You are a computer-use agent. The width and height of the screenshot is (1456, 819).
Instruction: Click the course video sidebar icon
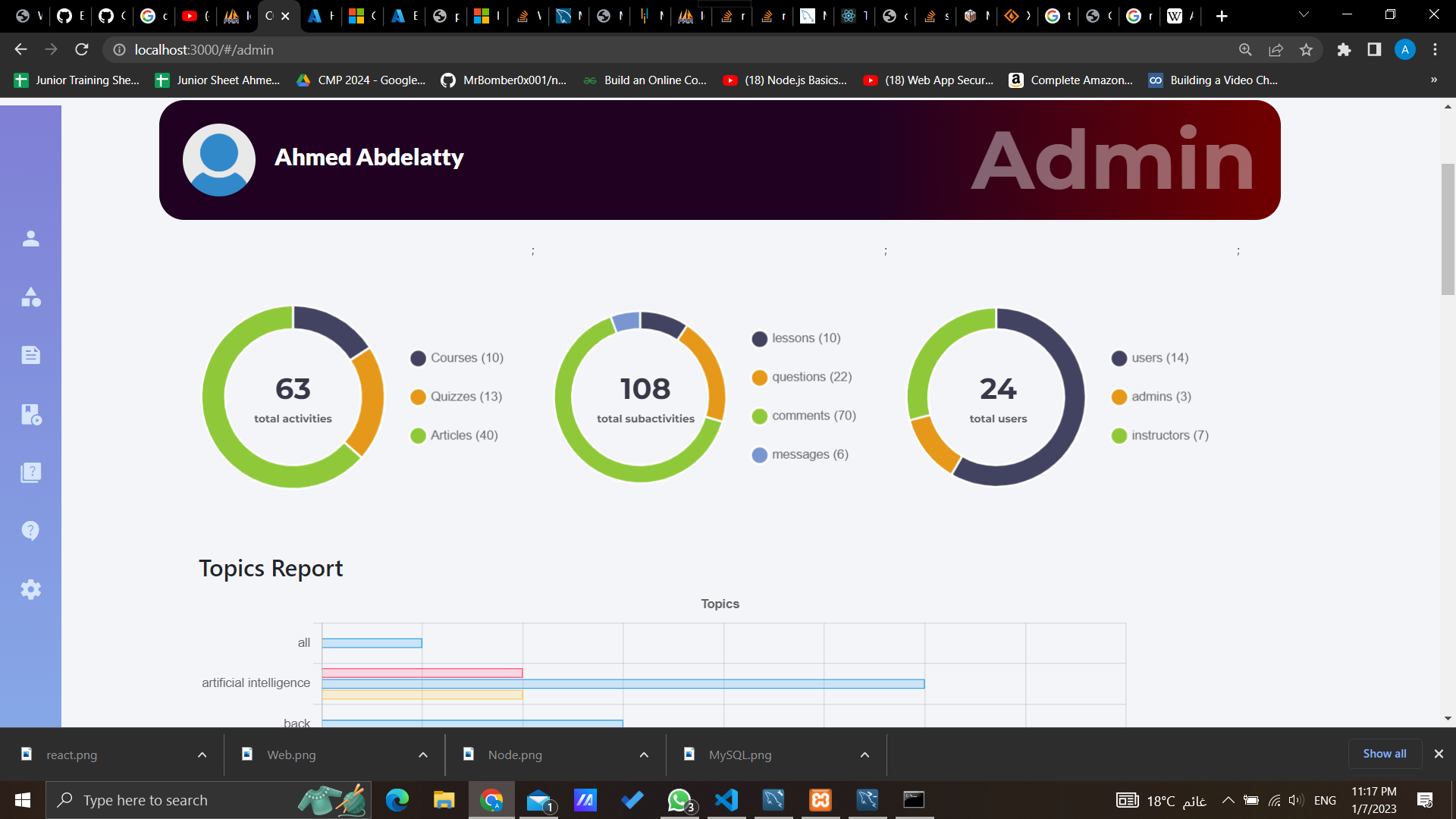(x=30, y=414)
